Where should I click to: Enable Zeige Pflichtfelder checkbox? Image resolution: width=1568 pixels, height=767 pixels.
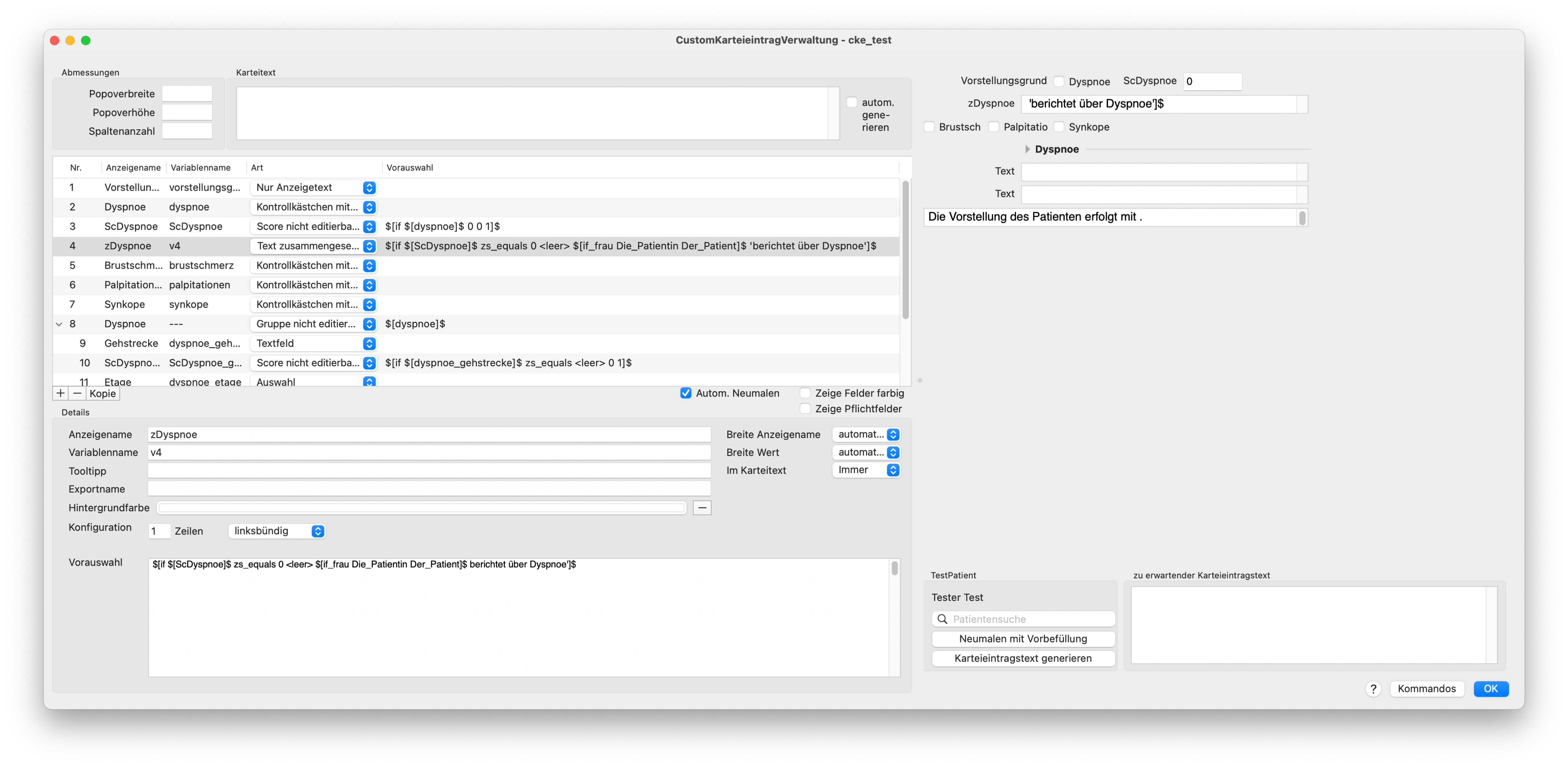tap(805, 408)
